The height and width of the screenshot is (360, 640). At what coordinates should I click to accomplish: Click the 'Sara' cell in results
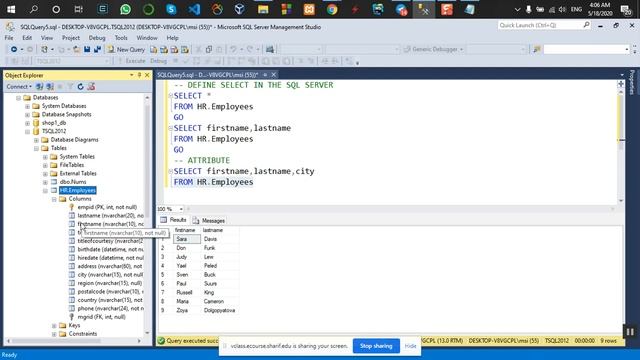click(x=187, y=239)
